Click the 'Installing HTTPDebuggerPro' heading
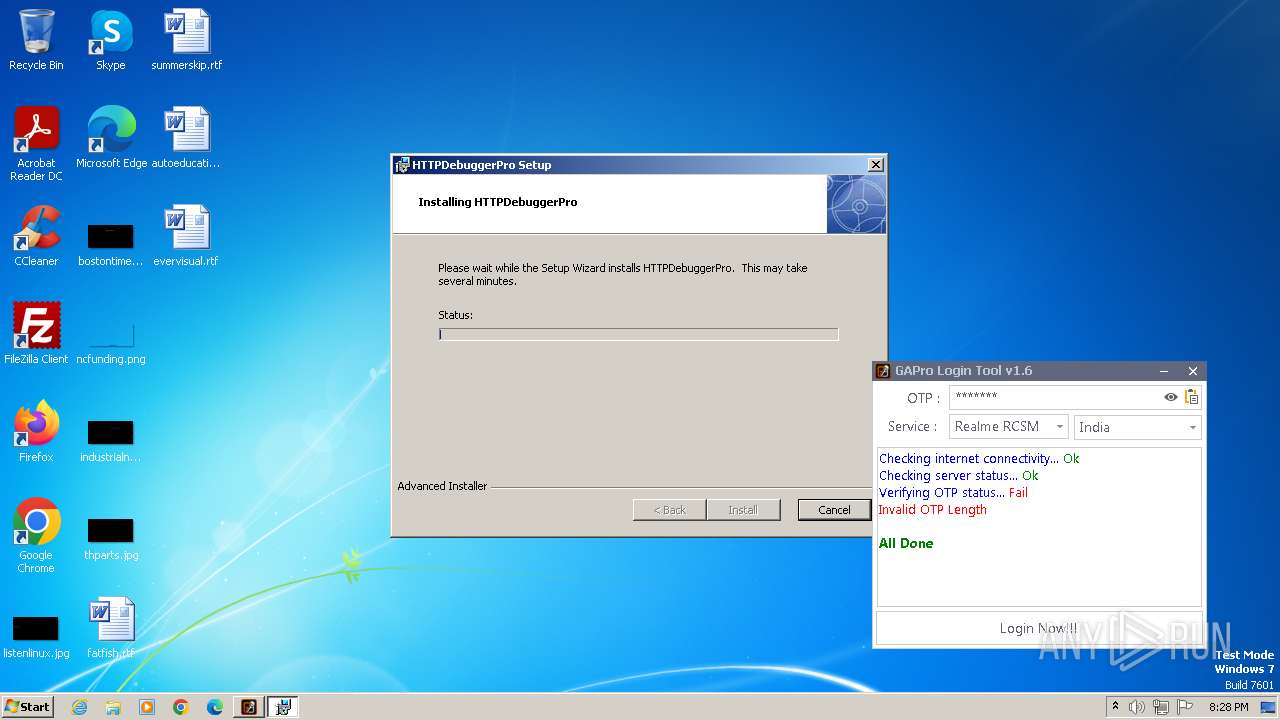 tap(497, 202)
